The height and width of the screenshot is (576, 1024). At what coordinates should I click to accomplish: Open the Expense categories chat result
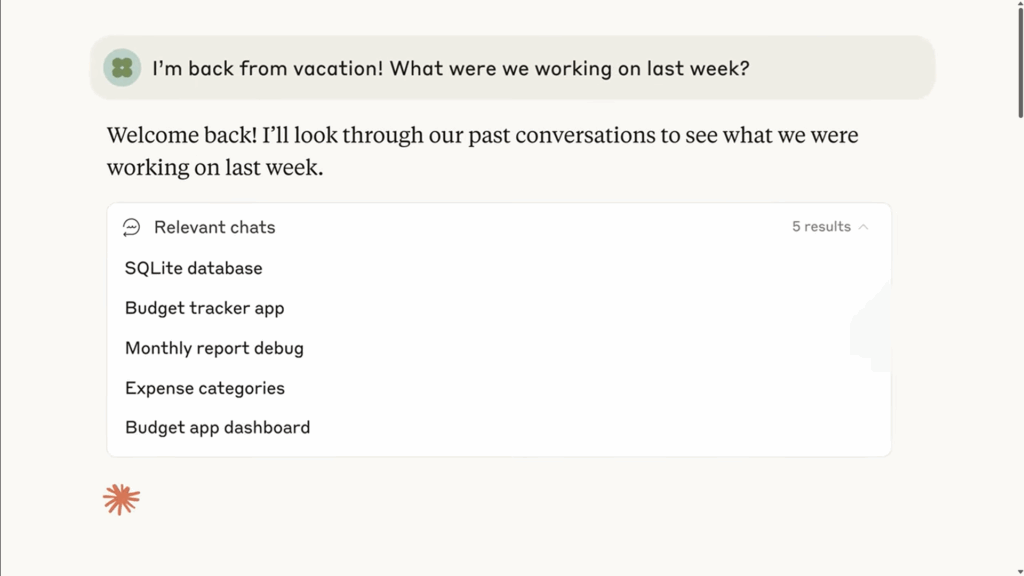click(205, 388)
